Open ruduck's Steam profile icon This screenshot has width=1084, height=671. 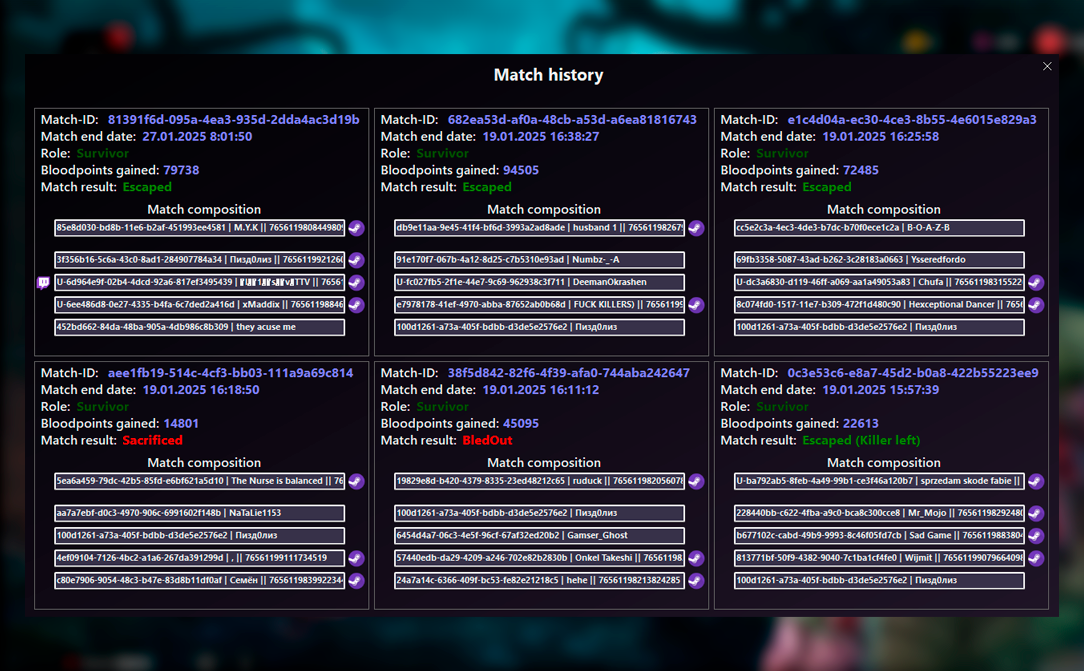click(696, 481)
